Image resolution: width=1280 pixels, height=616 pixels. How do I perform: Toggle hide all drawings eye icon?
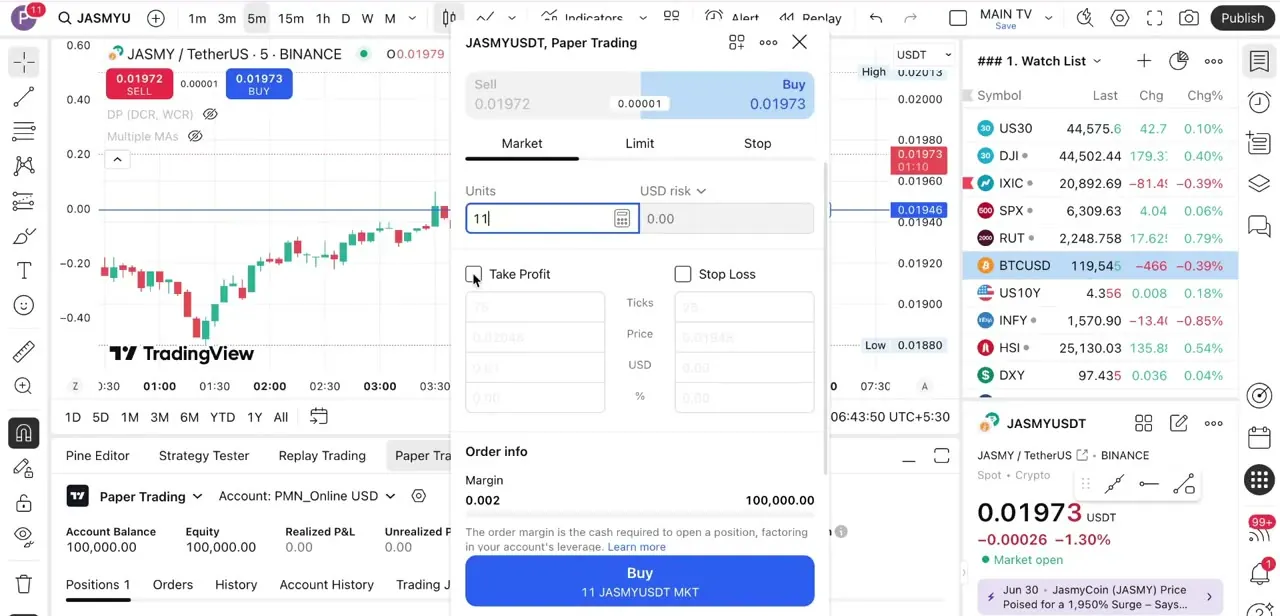pos(24,536)
